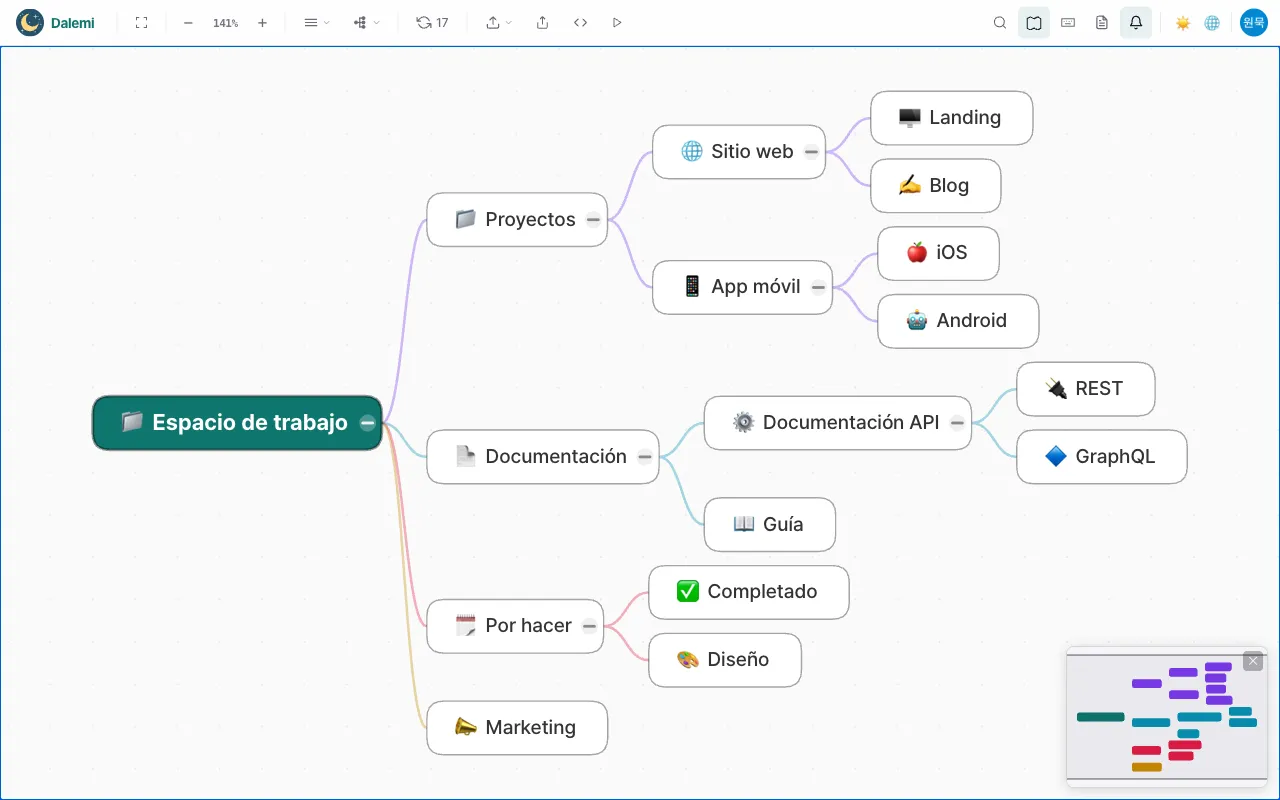Change language with the globe icon
The width and height of the screenshot is (1280, 800).
(x=1212, y=22)
